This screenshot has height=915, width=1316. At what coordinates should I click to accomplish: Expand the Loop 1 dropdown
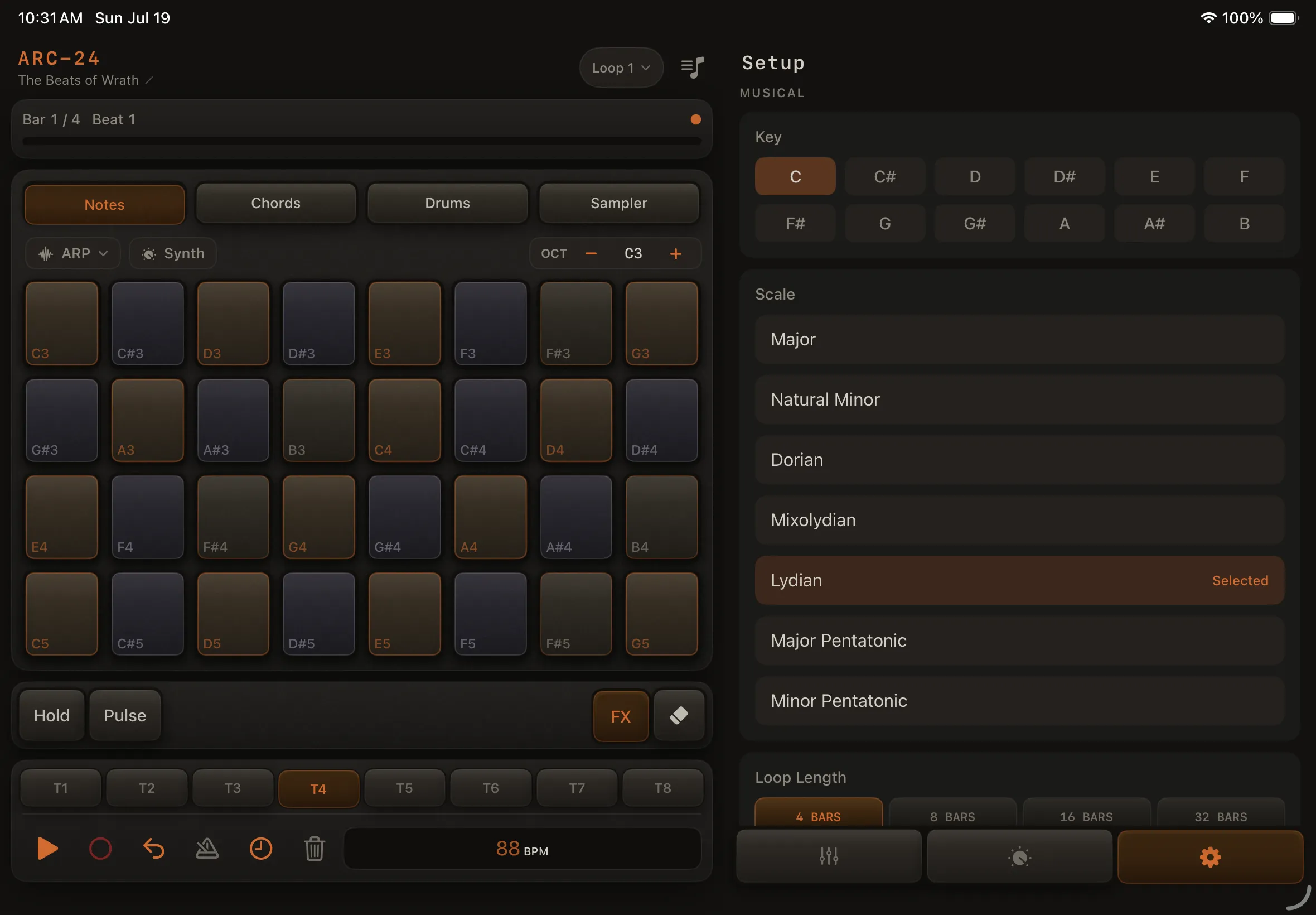pyautogui.click(x=621, y=68)
